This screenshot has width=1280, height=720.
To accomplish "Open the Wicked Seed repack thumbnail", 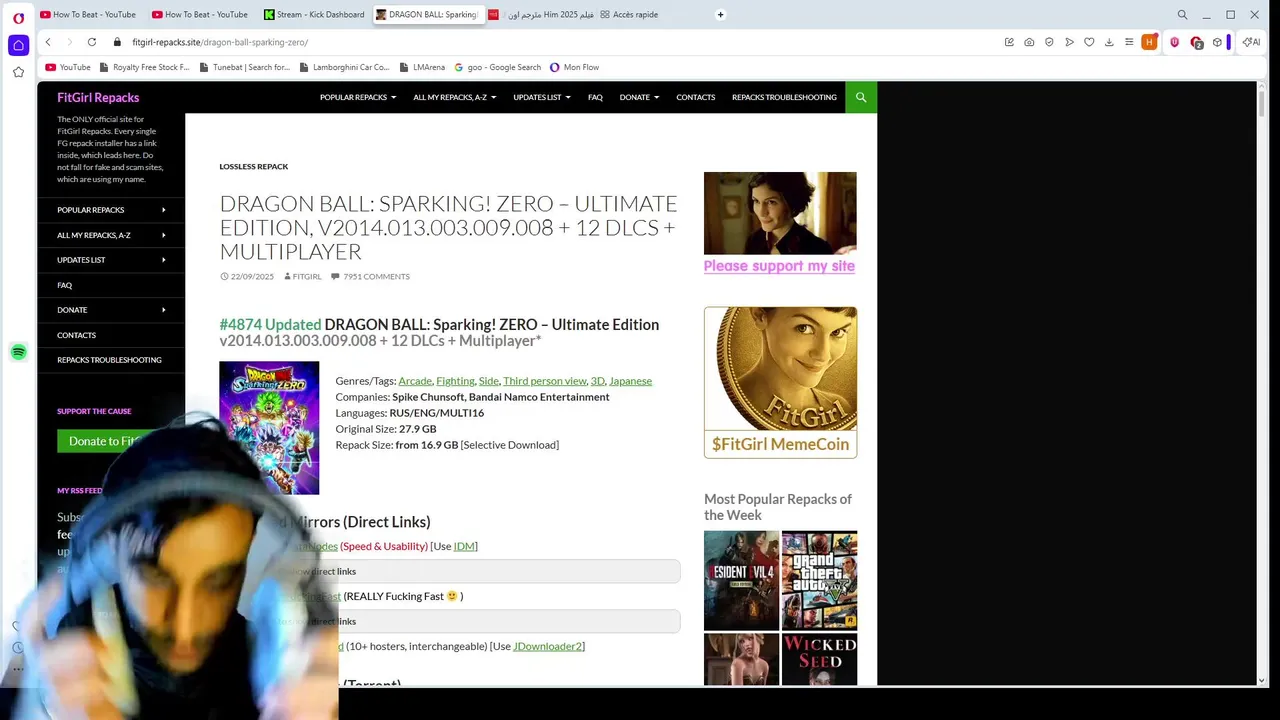I will click(x=819, y=659).
